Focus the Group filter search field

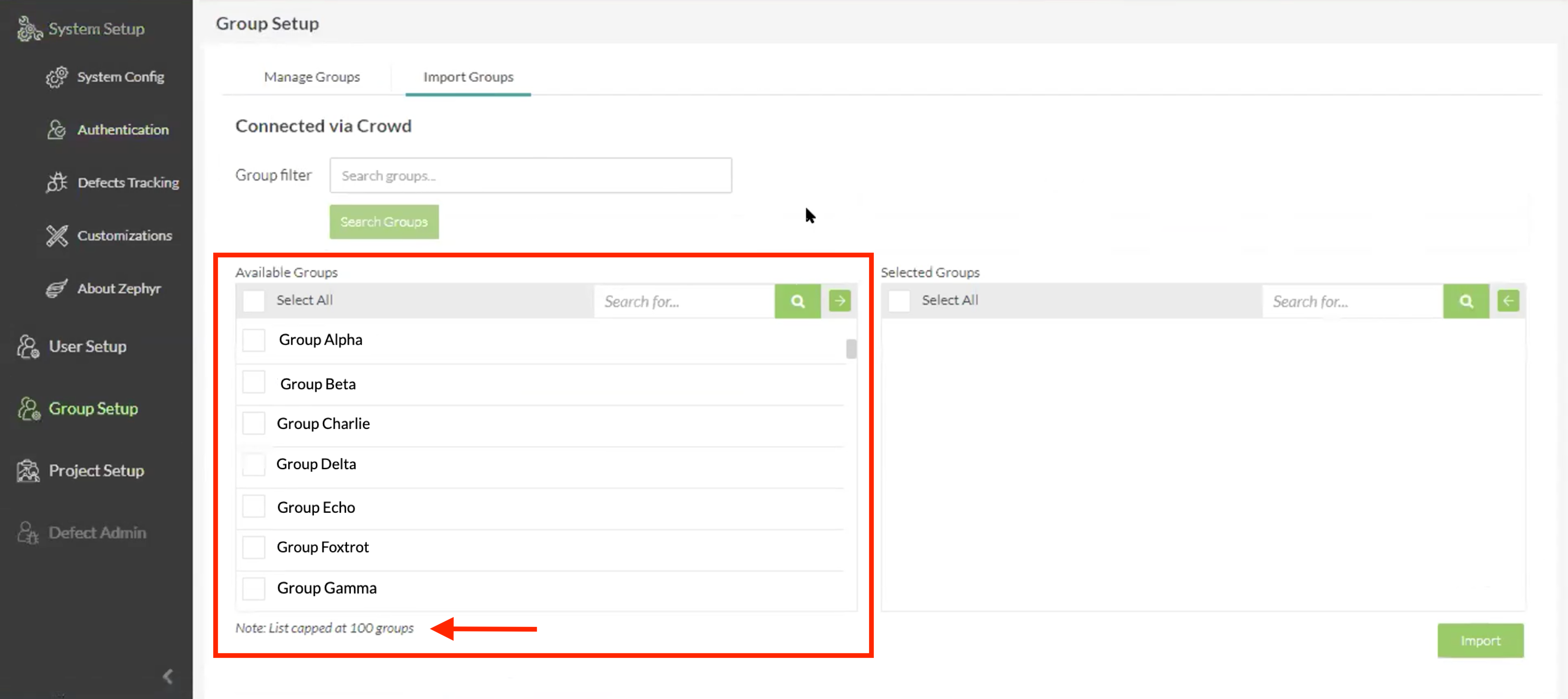[531, 175]
